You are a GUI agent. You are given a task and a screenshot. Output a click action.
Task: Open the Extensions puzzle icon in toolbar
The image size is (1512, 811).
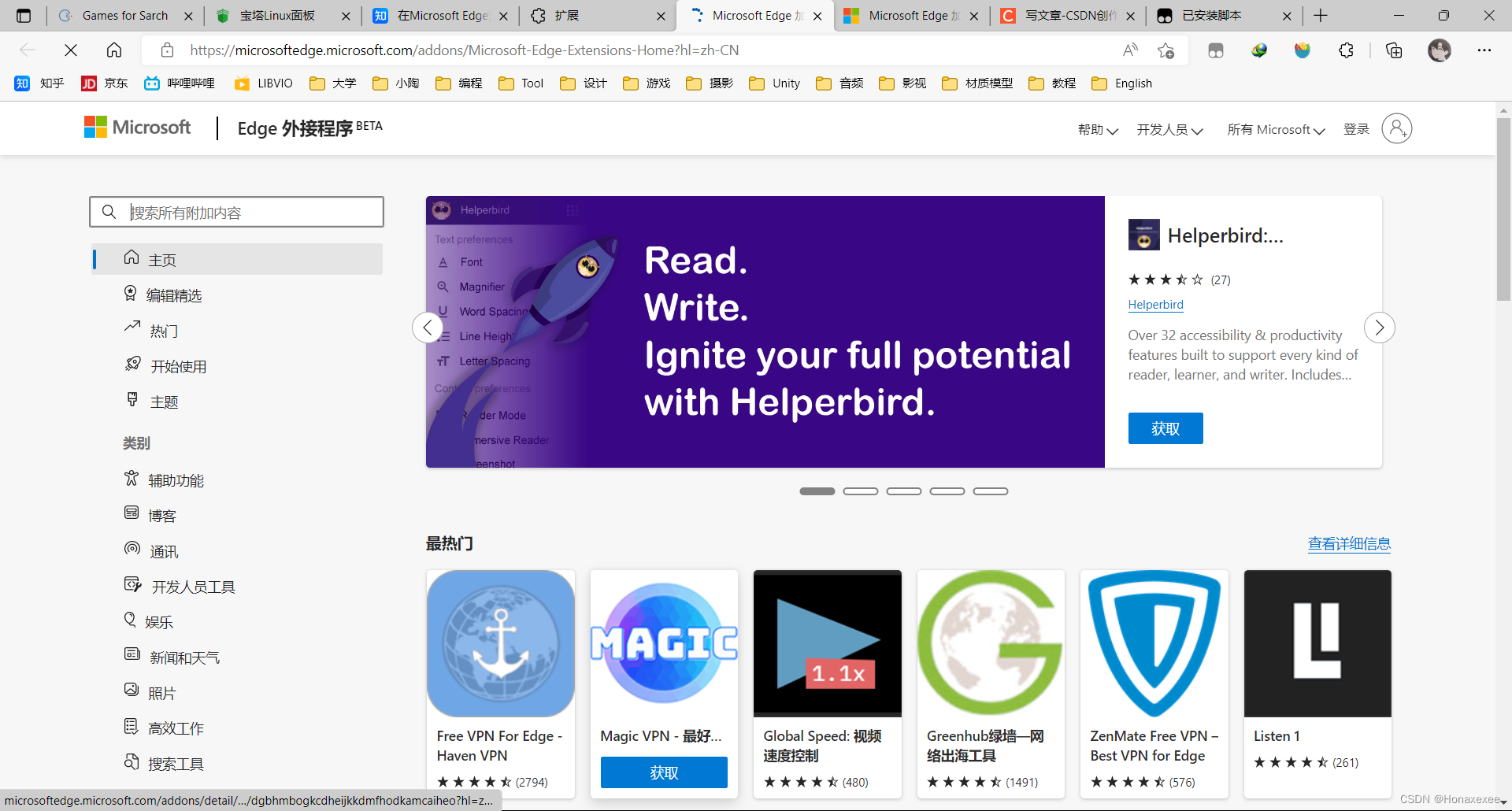click(x=1346, y=50)
